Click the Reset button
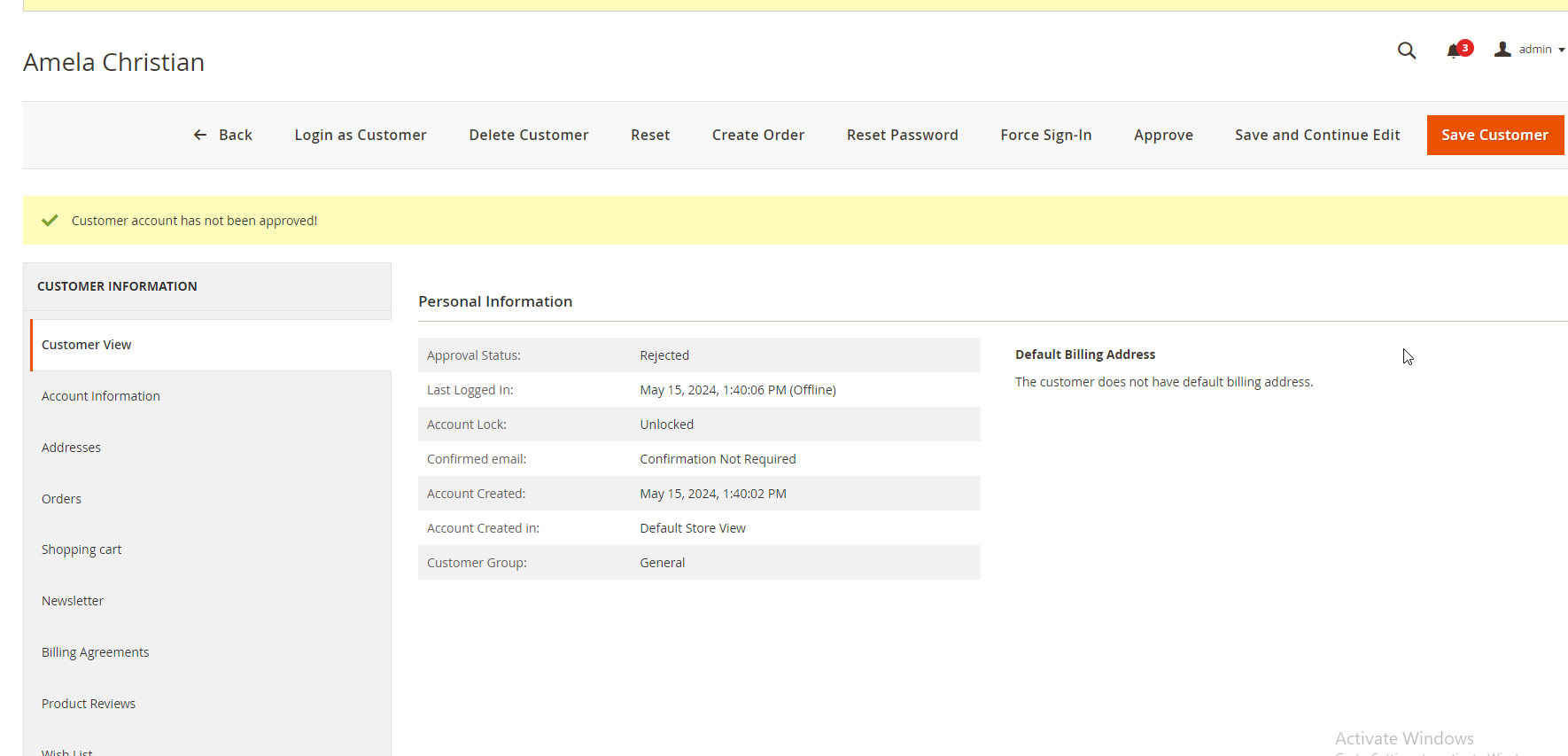This screenshot has height=756, width=1568. tap(649, 135)
